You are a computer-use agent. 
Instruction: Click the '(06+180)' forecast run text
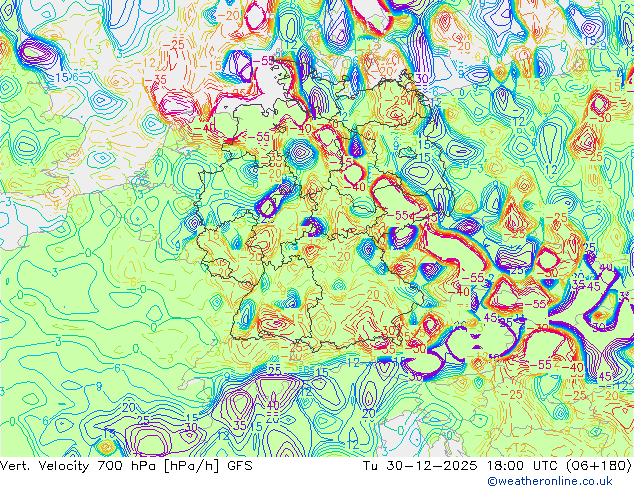click(598, 466)
